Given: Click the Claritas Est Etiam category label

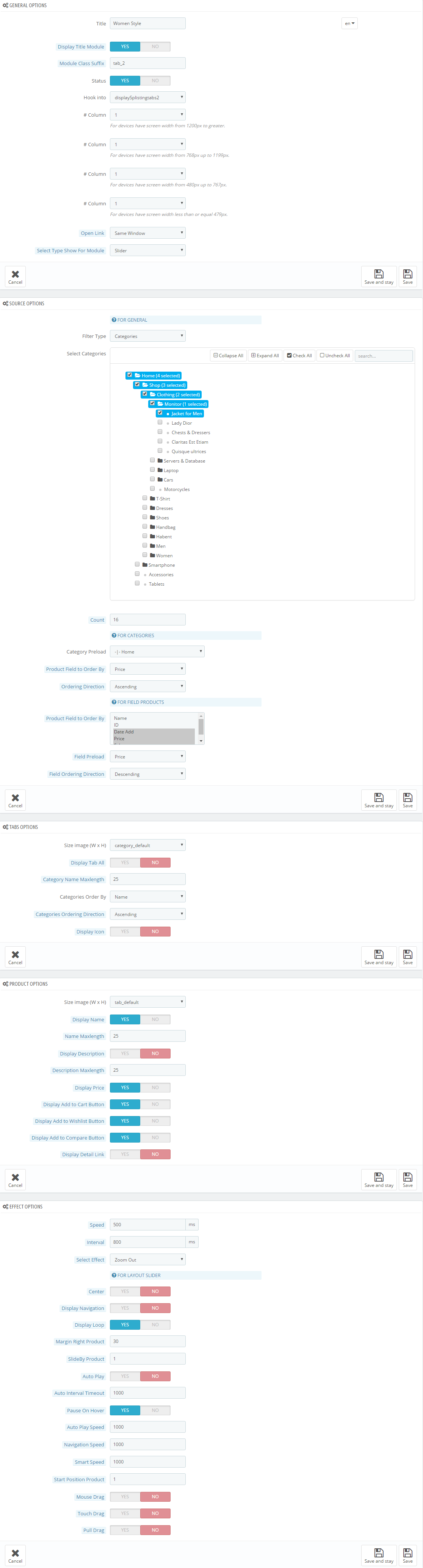Looking at the screenshot, I should pyautogui.click(x=190, y=442).
